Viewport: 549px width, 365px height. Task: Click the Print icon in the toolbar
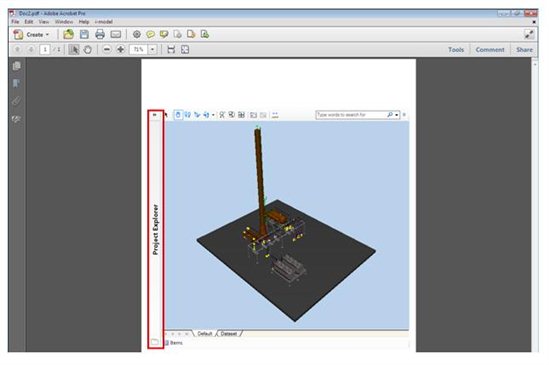coord(100,34)
